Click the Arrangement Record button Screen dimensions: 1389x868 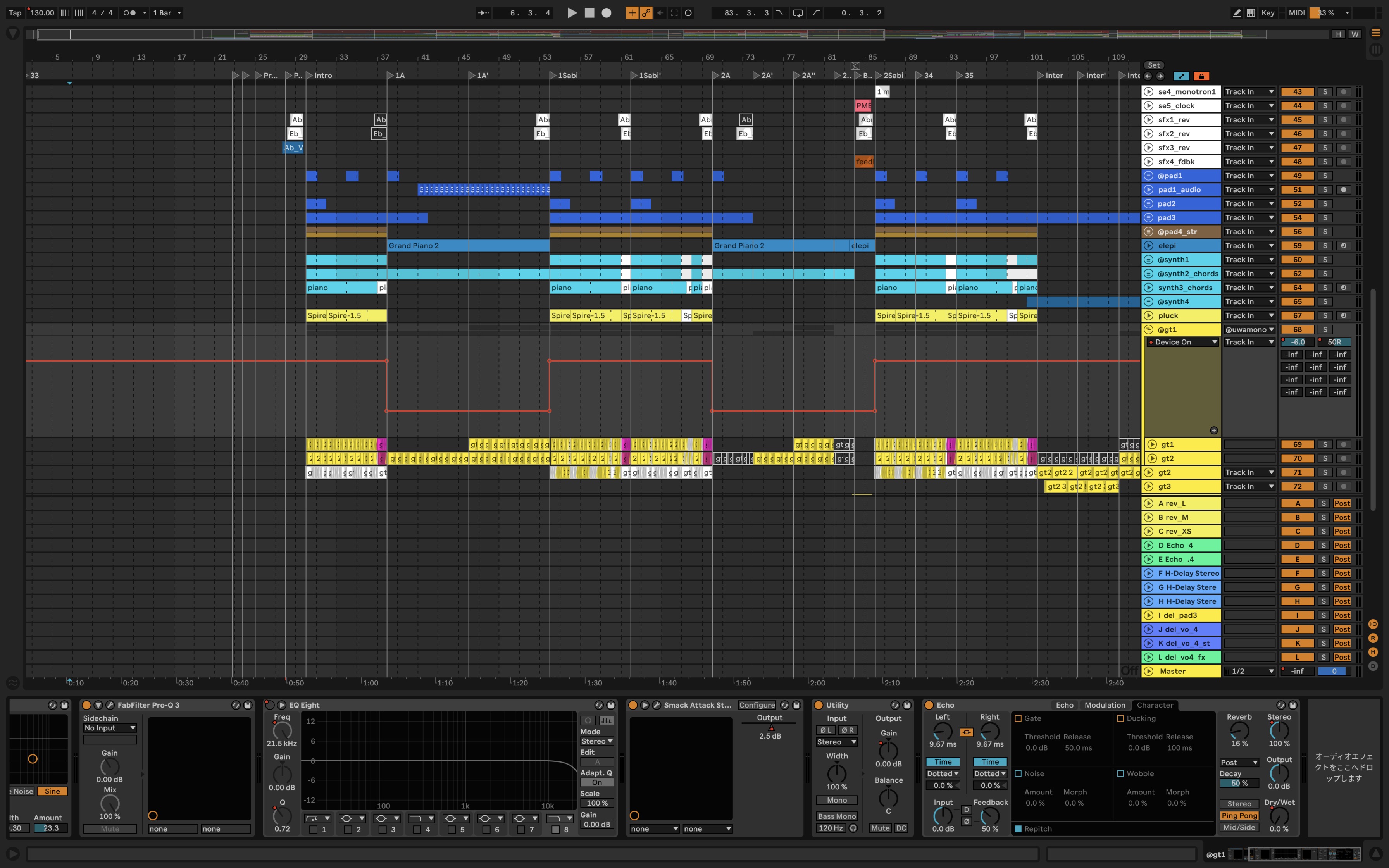click(606, 13)
